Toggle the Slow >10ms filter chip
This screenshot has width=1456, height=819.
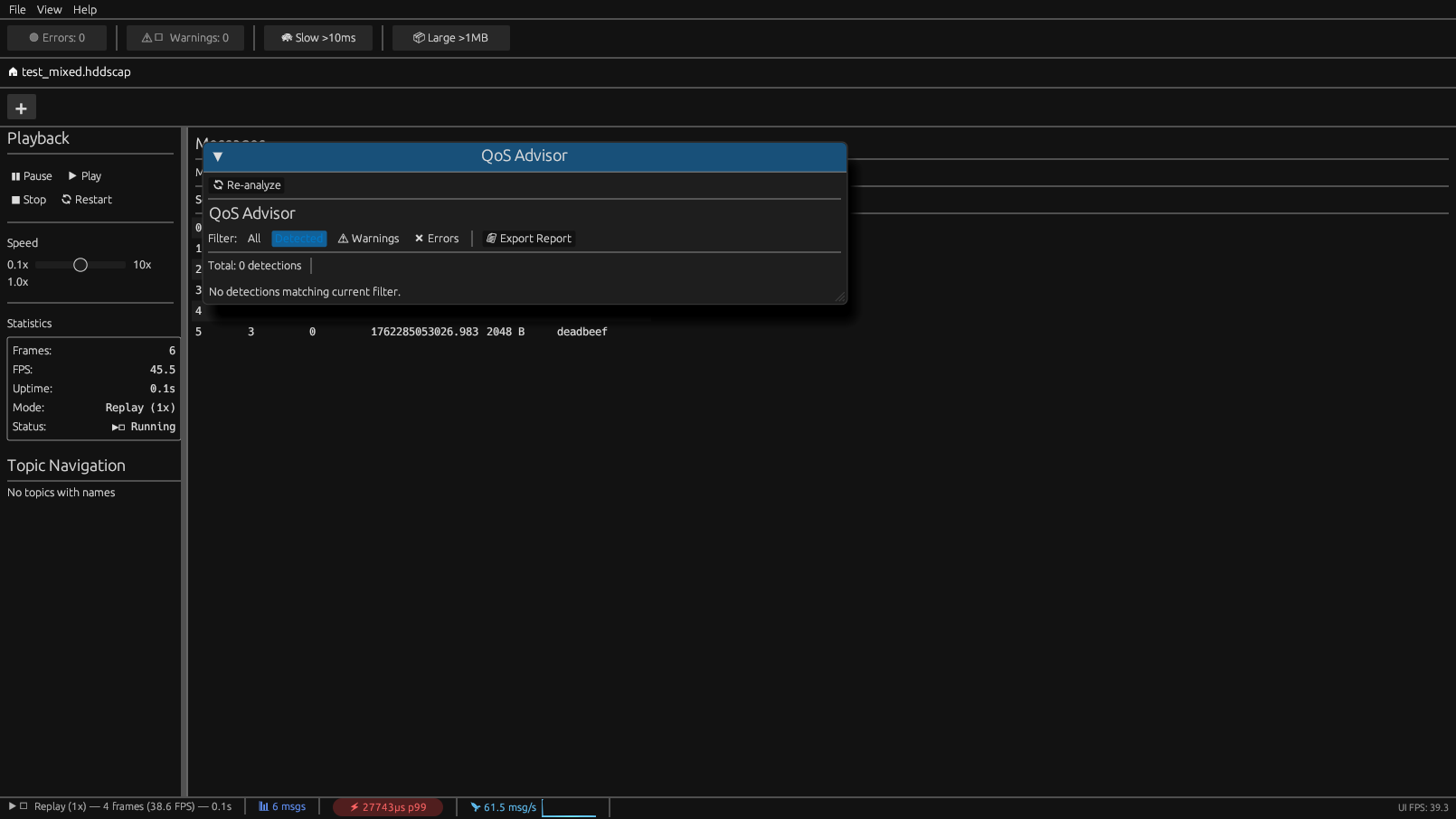pyautogui.click(x=317, y=37)
